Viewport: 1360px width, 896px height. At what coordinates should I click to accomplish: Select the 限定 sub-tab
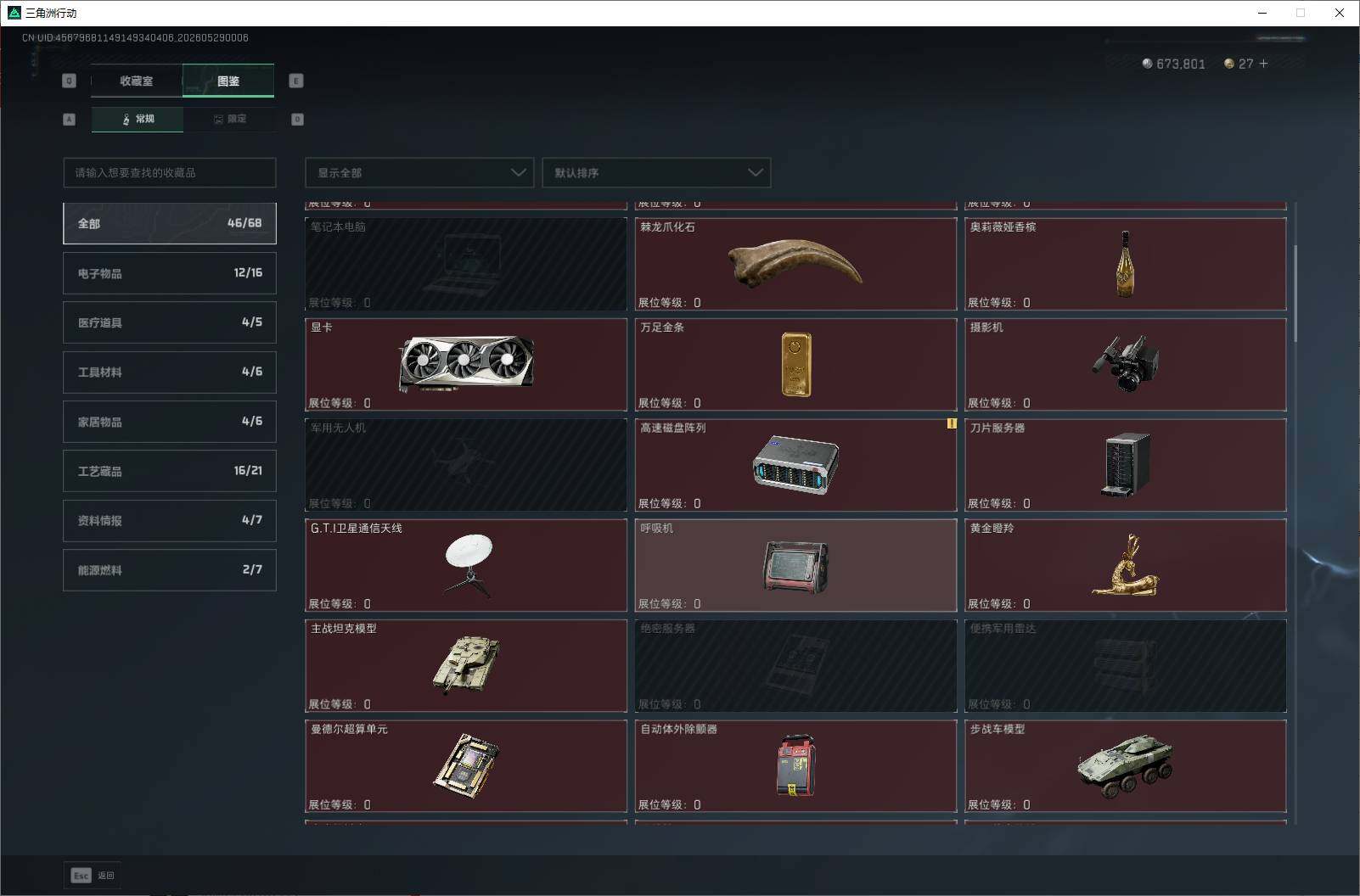pos(229,119)
